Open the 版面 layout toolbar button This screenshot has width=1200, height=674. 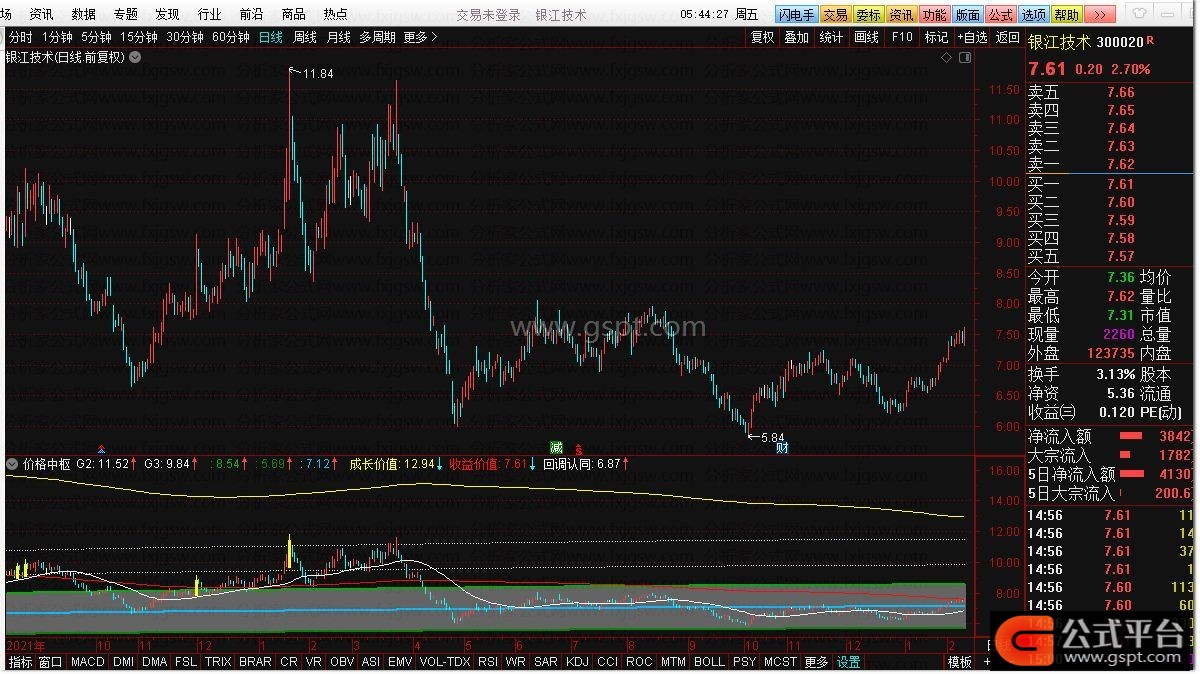point(967,15)
